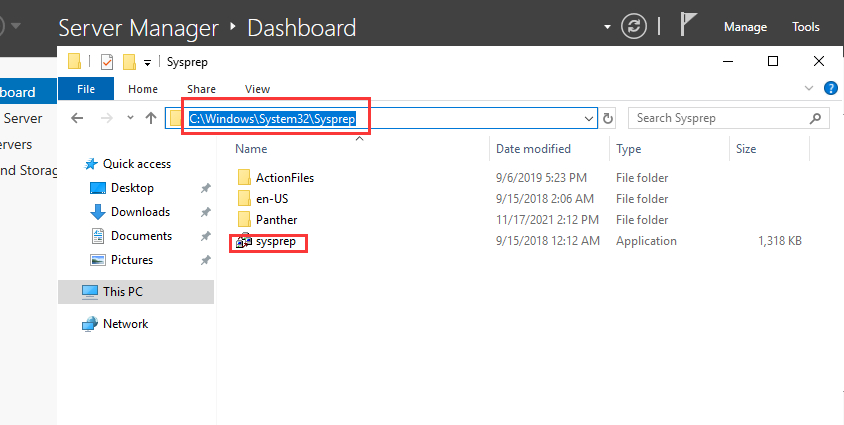This screenshot has height=425, width=844.
Task: Open Explorer help via the question mark icon
Action: [831, 88]
